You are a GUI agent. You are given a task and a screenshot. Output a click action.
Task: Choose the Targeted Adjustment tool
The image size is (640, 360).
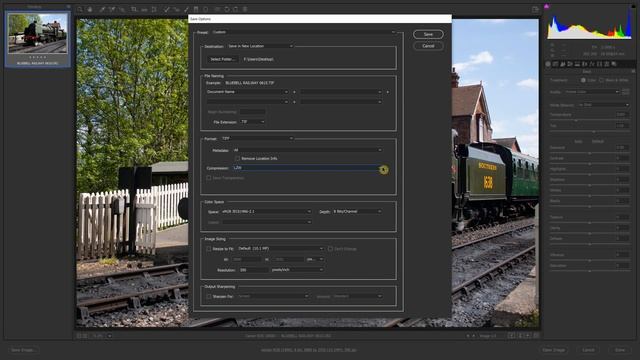coord(122,9)
